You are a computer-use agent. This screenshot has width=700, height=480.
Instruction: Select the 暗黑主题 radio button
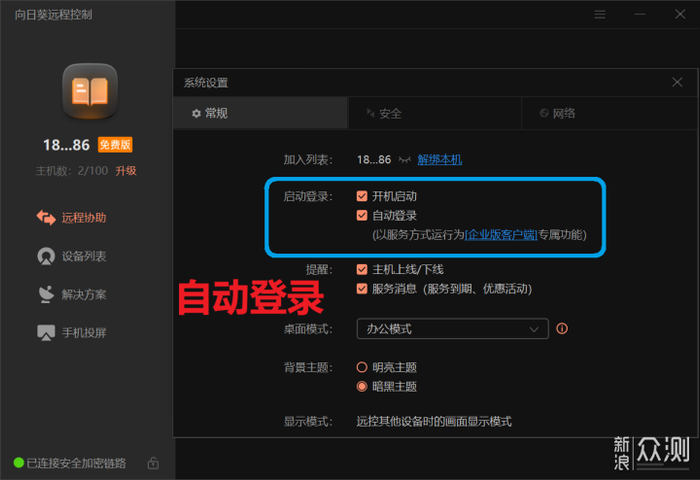362,386
